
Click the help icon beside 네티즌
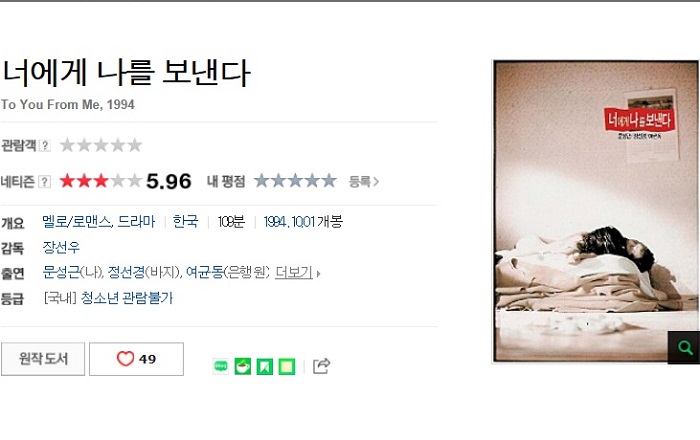coord(44,182)
